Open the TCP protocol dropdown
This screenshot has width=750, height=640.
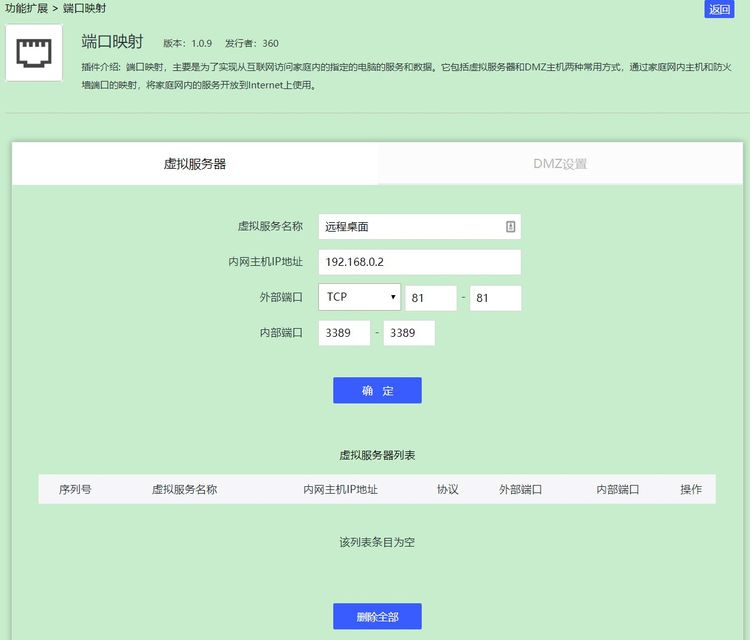pyautogui.click(x=359, y=297)
